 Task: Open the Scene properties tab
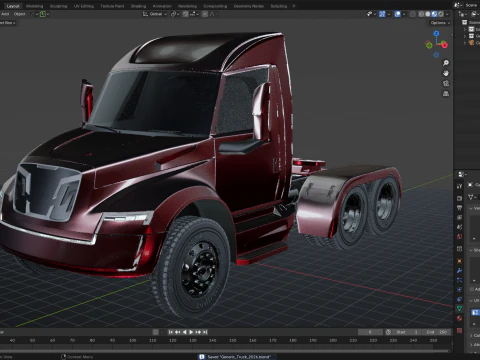[x=459, y=227]
